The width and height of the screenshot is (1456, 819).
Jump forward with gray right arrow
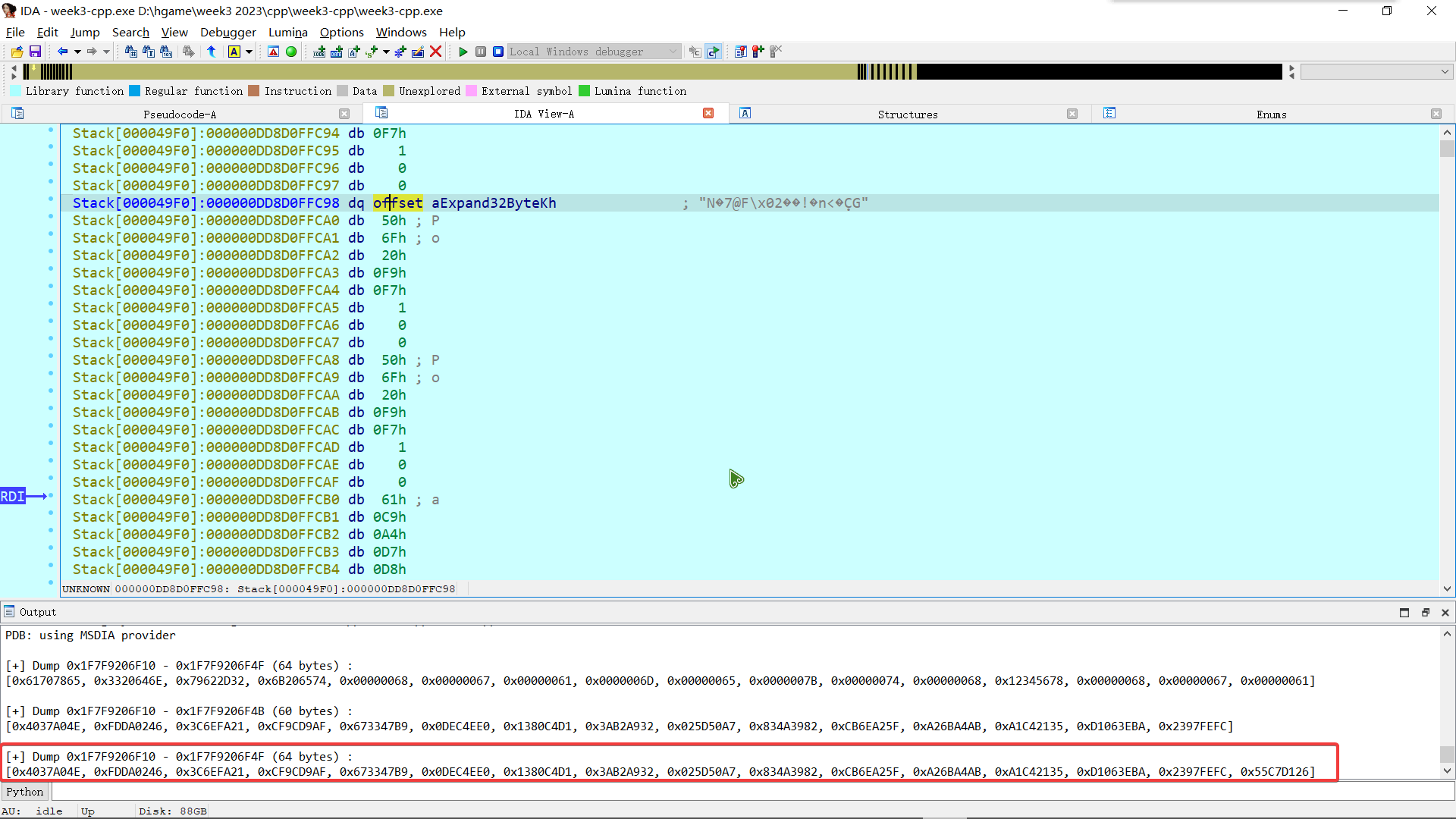click(92, 52)
